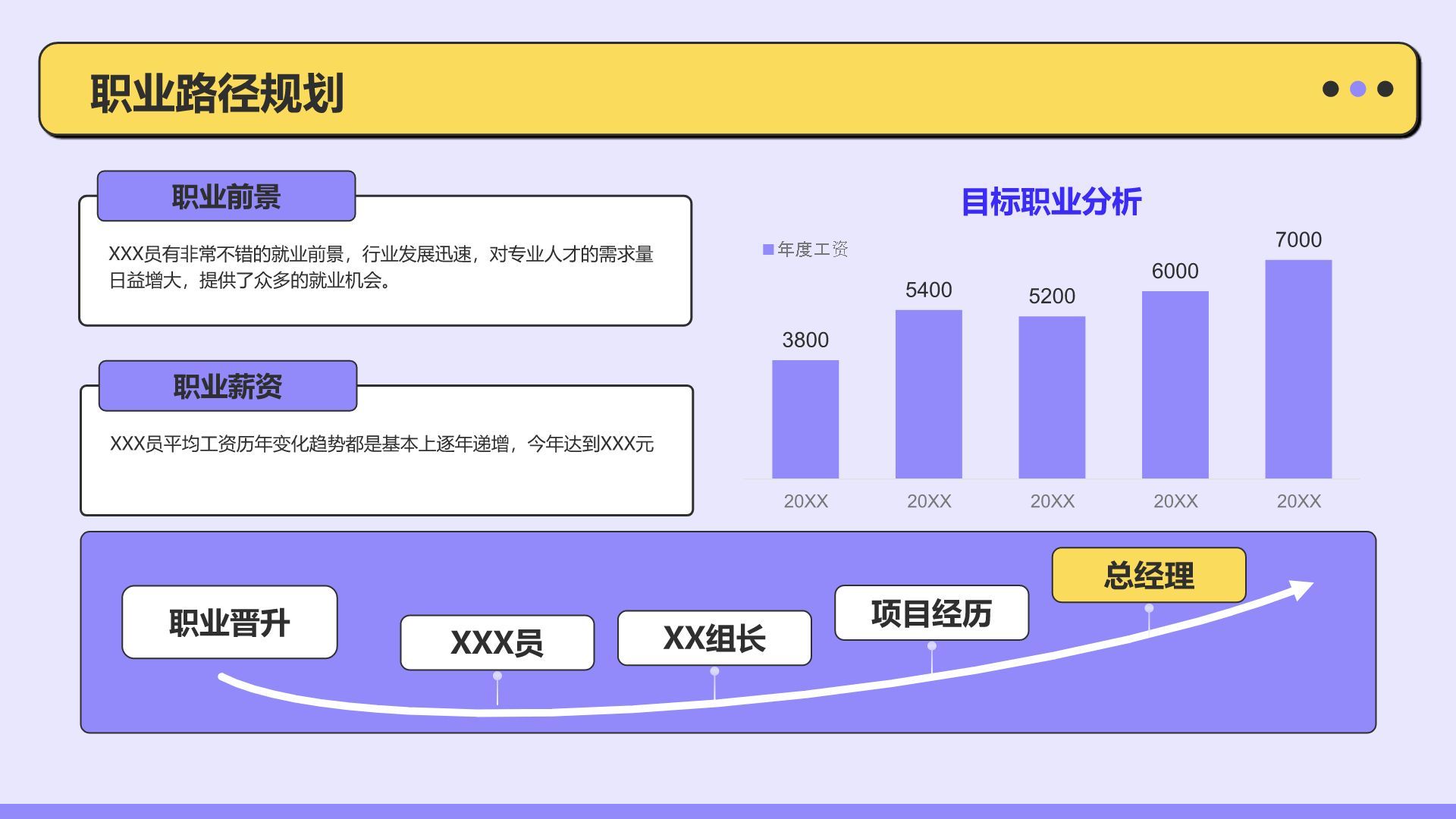Click the XXX员 milestone box

(497, 642)
